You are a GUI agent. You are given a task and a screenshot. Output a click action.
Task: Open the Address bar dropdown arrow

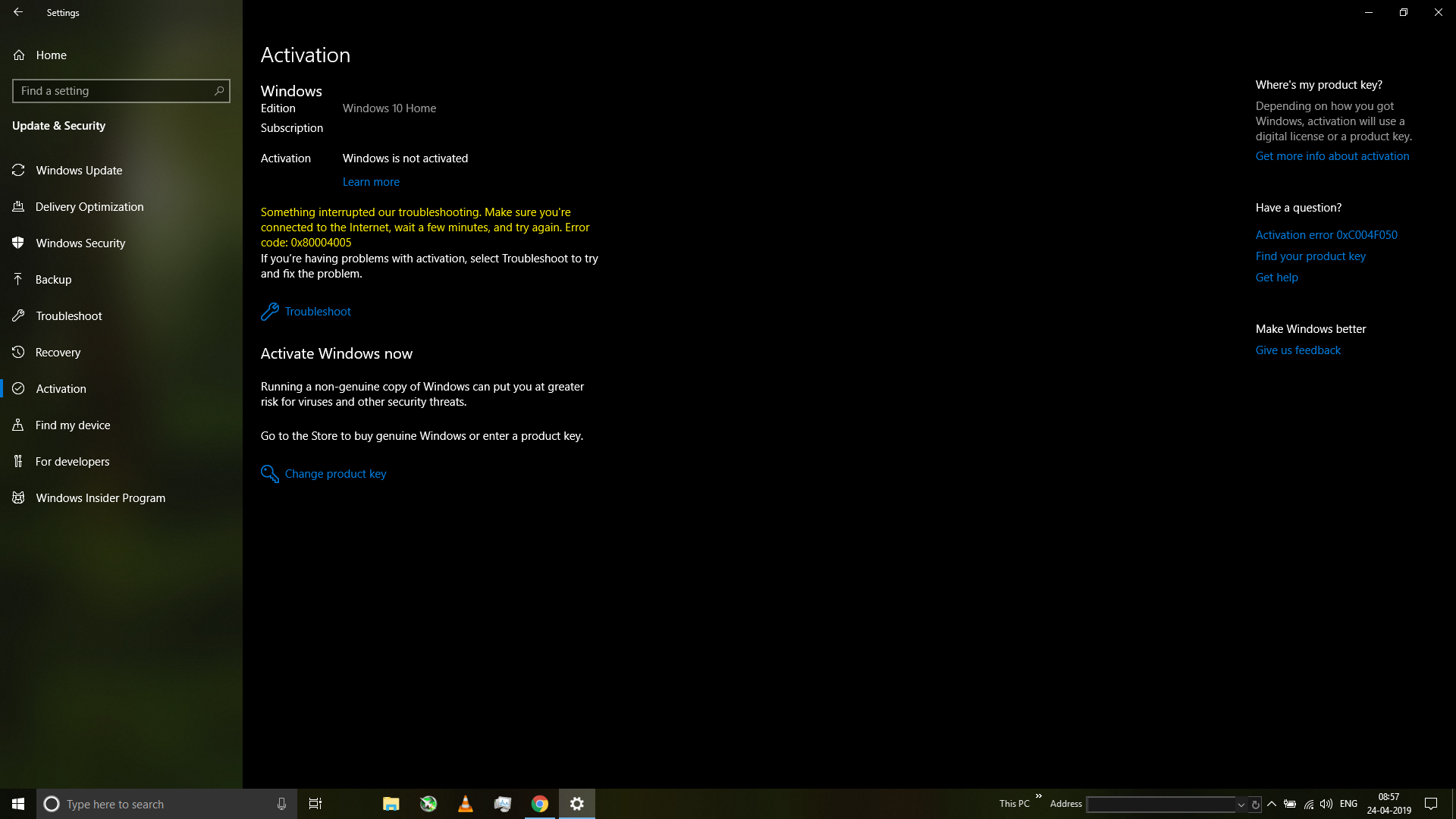tap(1241, 805)
